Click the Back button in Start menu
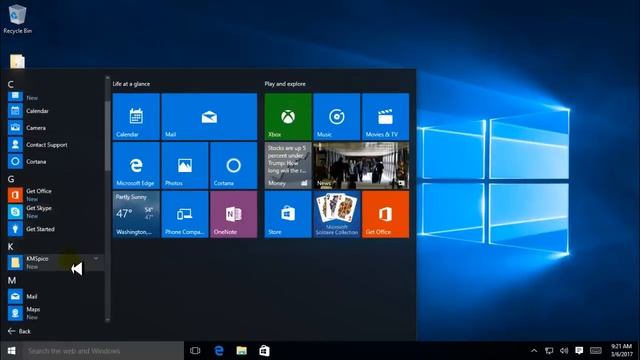 [19, 331]
